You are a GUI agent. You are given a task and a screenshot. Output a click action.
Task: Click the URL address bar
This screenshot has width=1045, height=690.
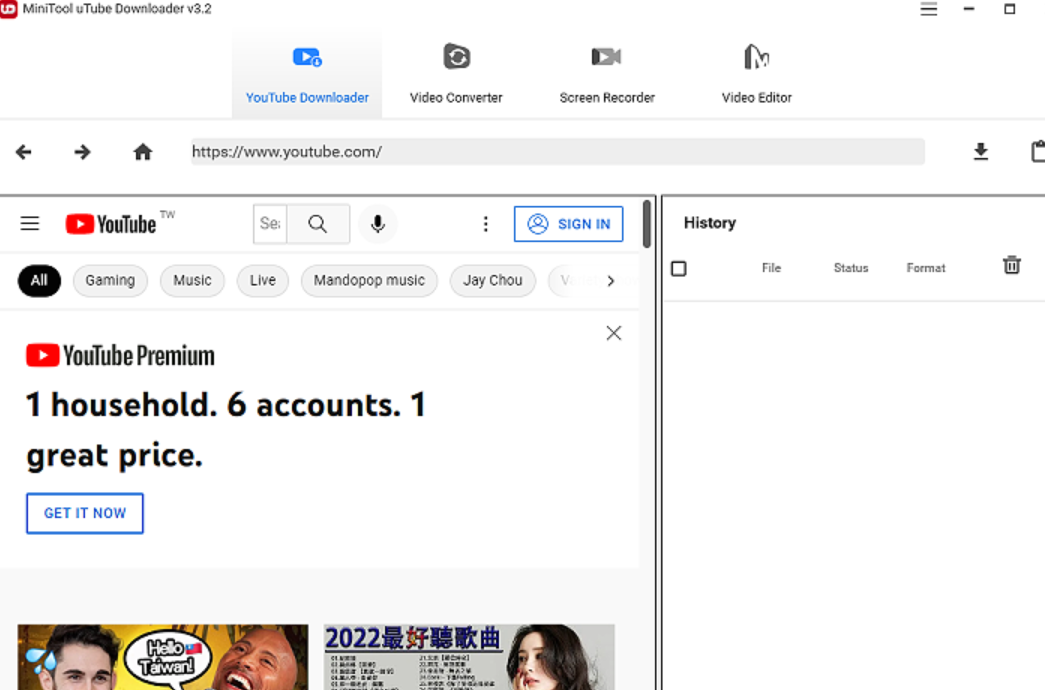click(558, 152)
